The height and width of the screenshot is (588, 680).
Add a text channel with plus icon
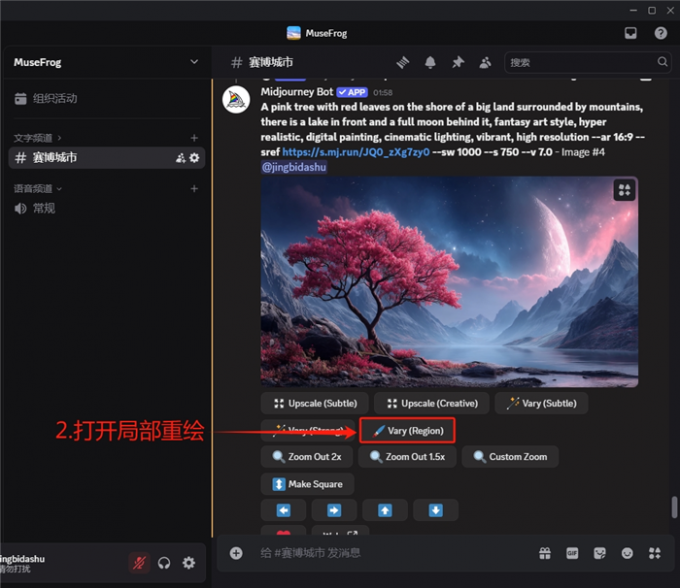pos(194,138)
